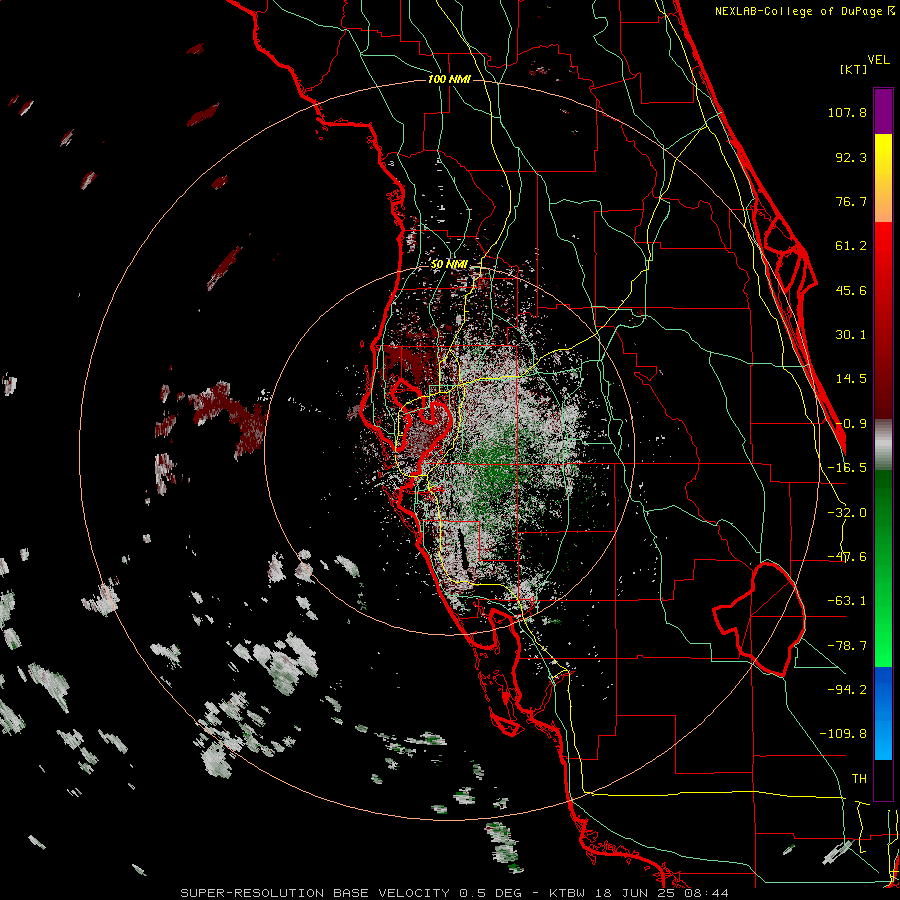The image size is (900, 900).
Task: Select the -78.7 scale value
Action: point(847,646)
